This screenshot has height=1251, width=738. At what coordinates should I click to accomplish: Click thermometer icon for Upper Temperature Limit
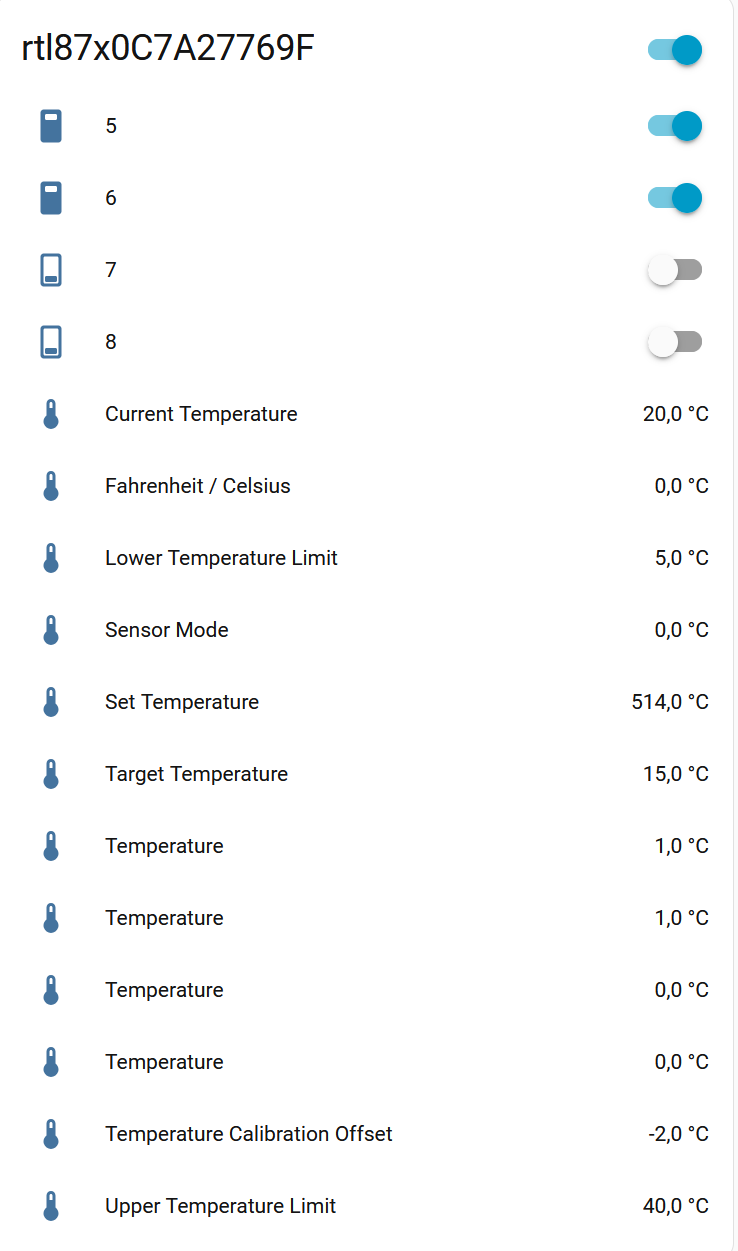[51, 1206]
